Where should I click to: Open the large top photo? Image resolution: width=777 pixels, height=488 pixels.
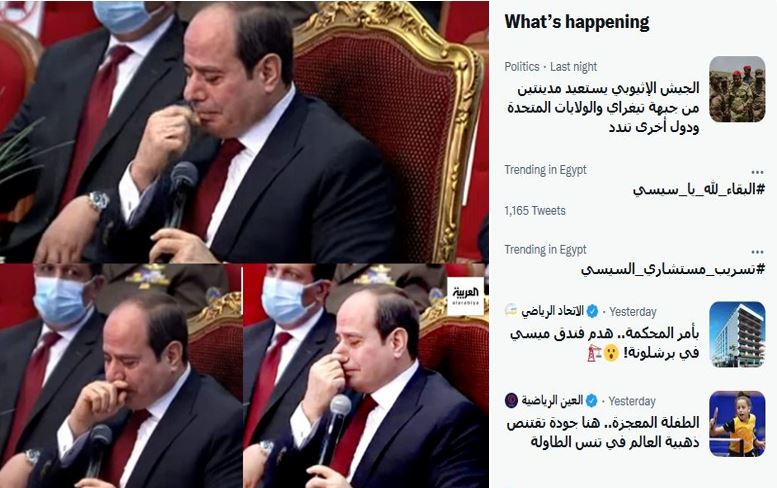(244, 132)
